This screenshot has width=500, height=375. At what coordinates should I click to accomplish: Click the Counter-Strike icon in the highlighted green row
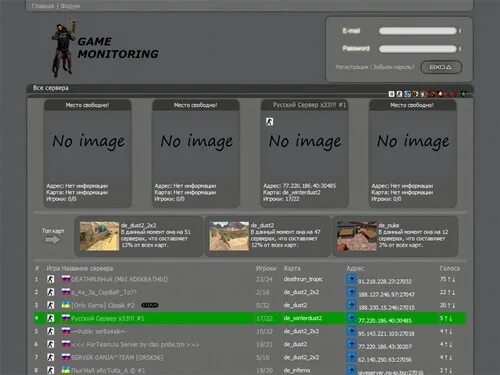tap(51, 318)
